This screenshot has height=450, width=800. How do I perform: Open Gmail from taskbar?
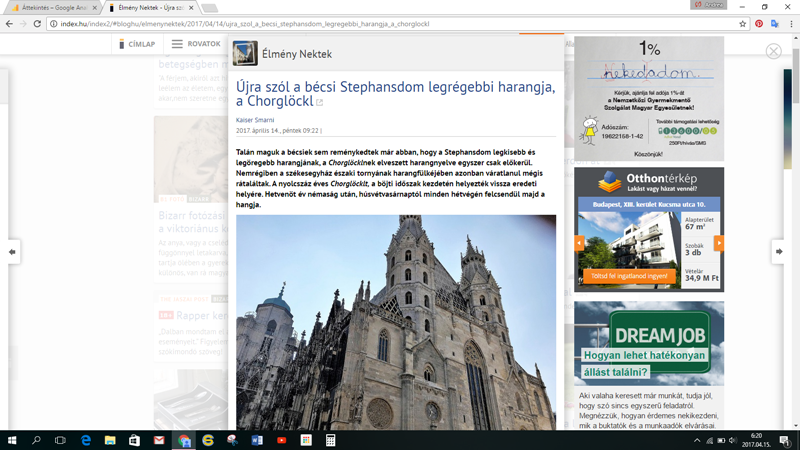(159, 440)
